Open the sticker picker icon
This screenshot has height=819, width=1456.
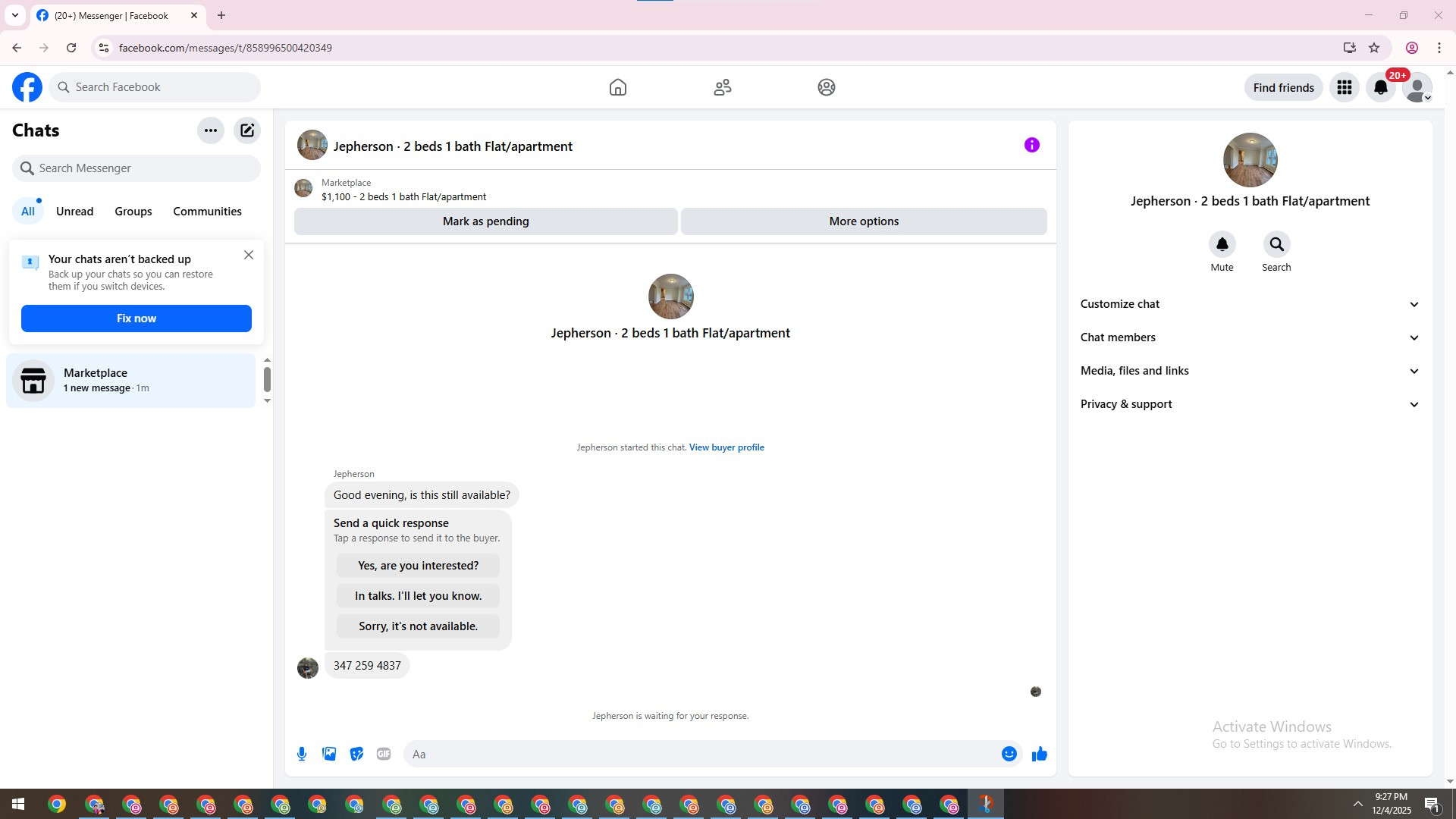pyautogui.click(x=356, y=754)
